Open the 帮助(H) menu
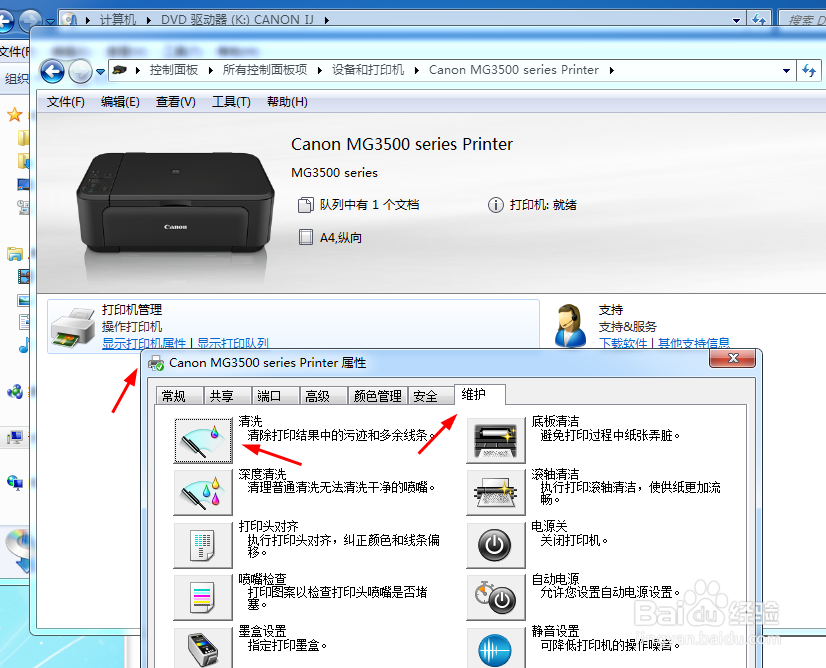 287,102
